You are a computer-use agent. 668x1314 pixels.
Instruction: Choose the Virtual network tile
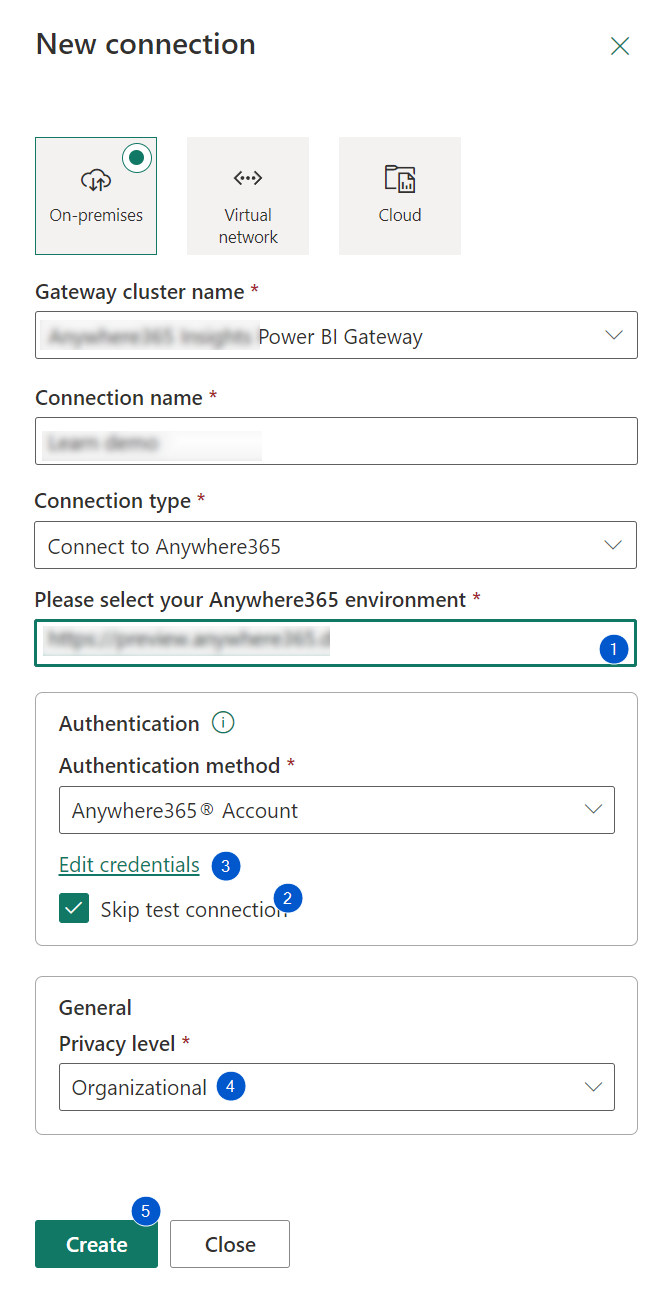(248, 196)
